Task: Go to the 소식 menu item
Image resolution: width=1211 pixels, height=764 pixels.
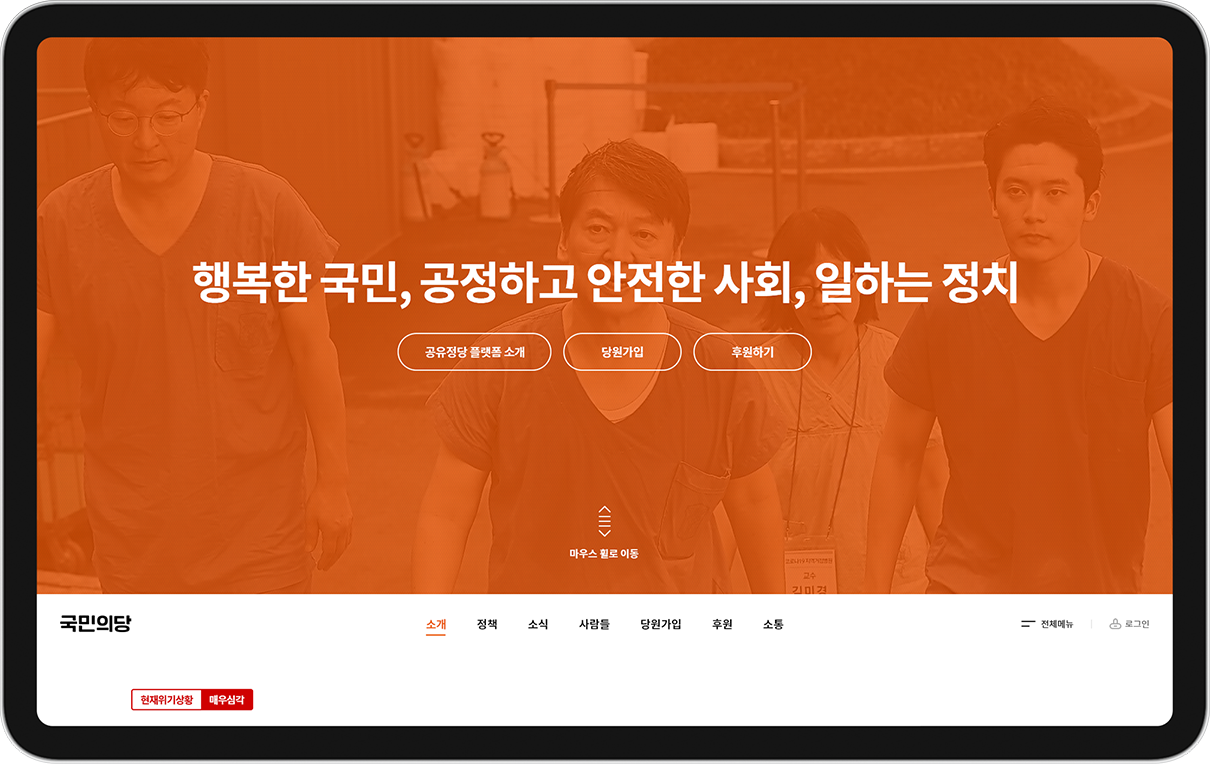Action: (x=538, y=624)
